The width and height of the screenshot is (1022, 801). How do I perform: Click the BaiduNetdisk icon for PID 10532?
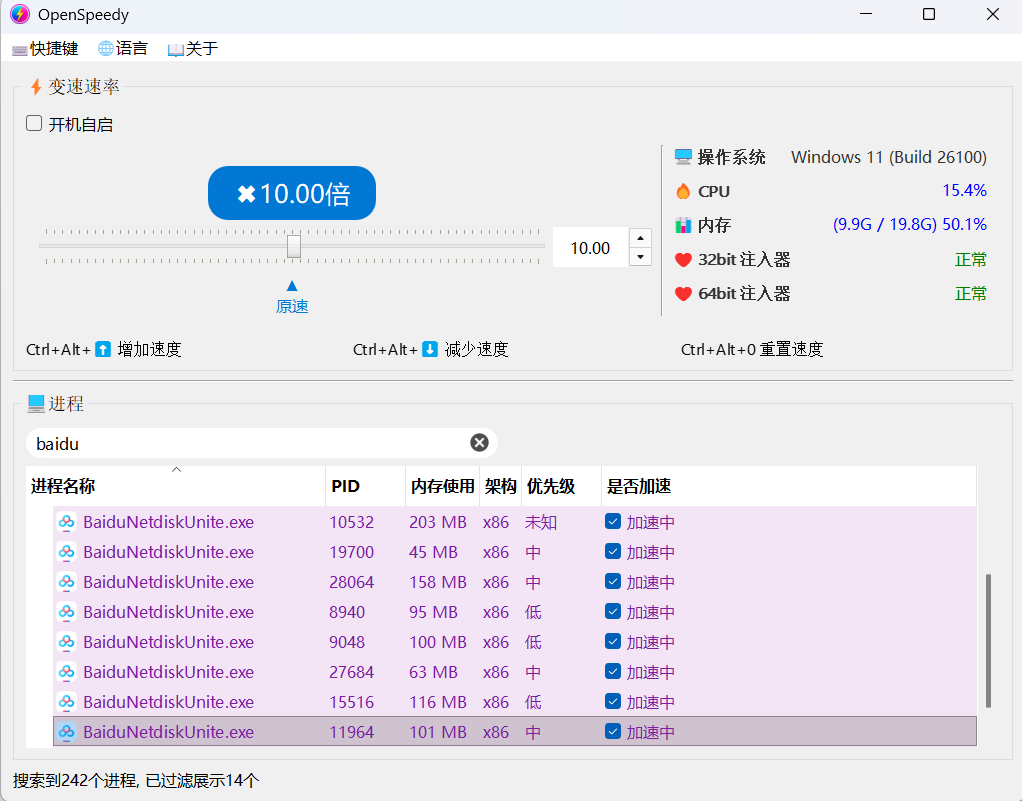(67, 522)
